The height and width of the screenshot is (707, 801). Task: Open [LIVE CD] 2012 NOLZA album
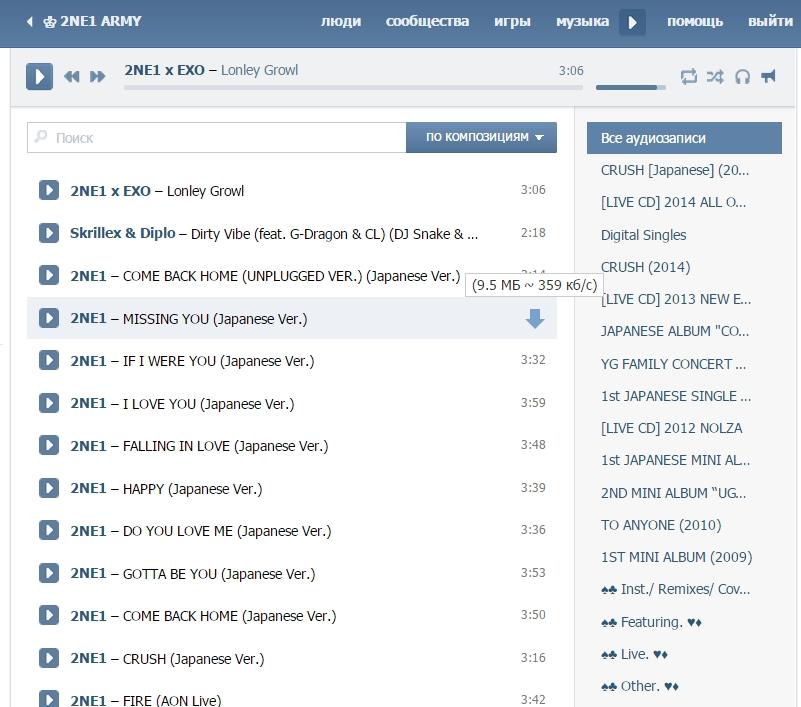671,428
